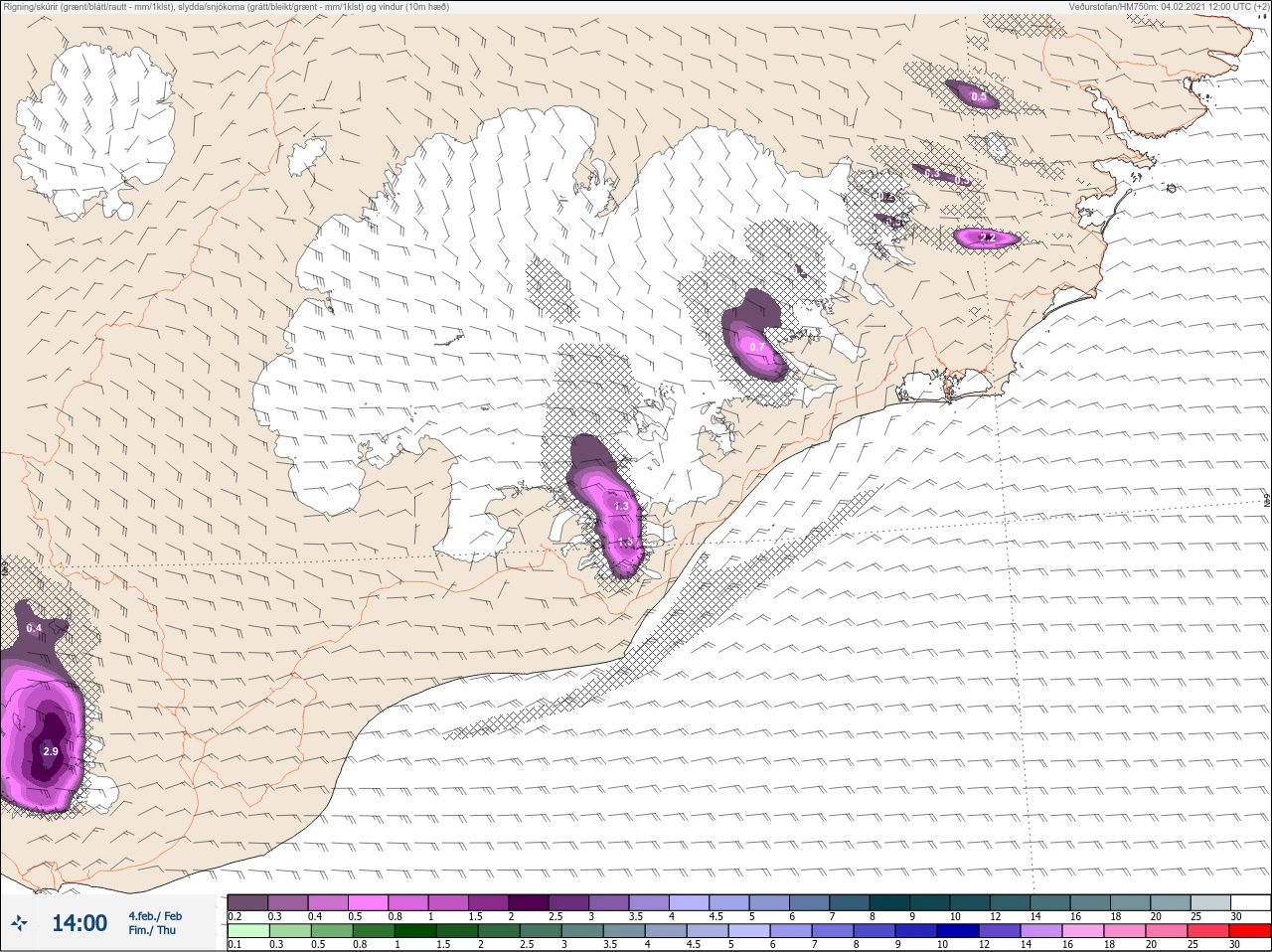The height and width of the screenshot is (952, 1272).
Task: Click the 0.4 precipitation value on map
Action: point(34,628)
